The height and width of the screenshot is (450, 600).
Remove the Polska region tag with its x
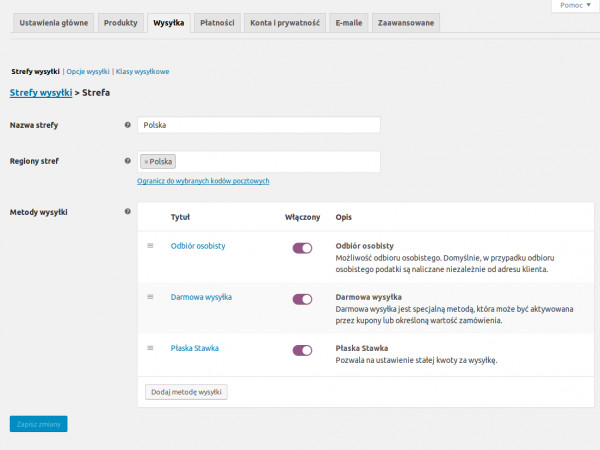point(146,162)
